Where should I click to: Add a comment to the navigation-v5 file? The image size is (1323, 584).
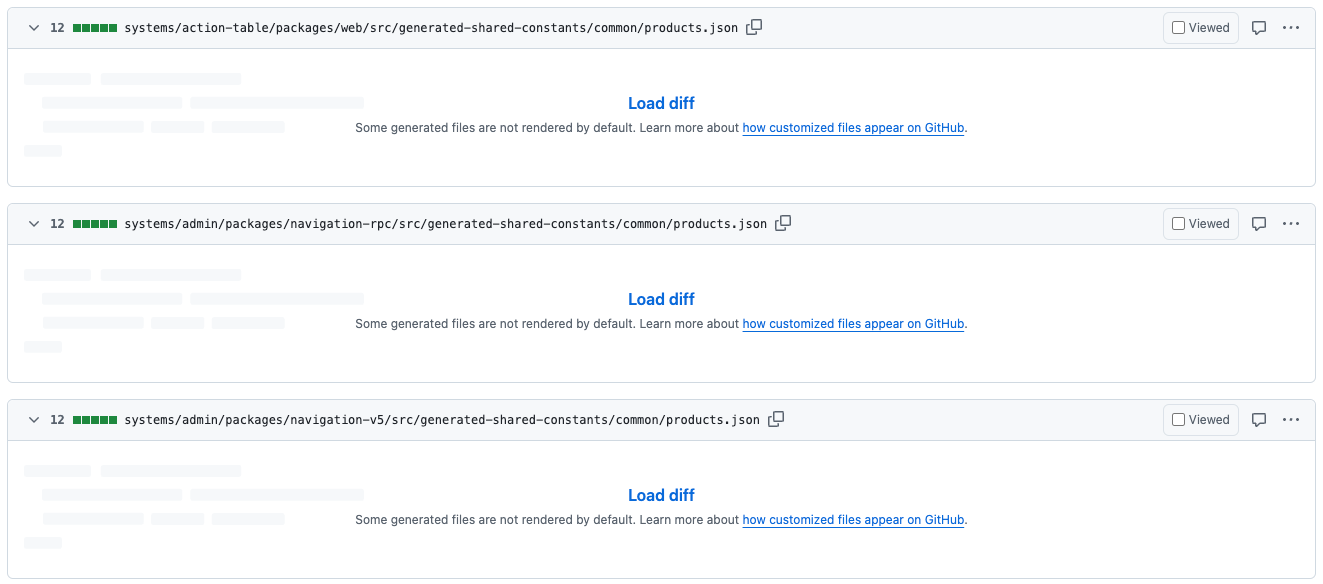(1259, 419)
